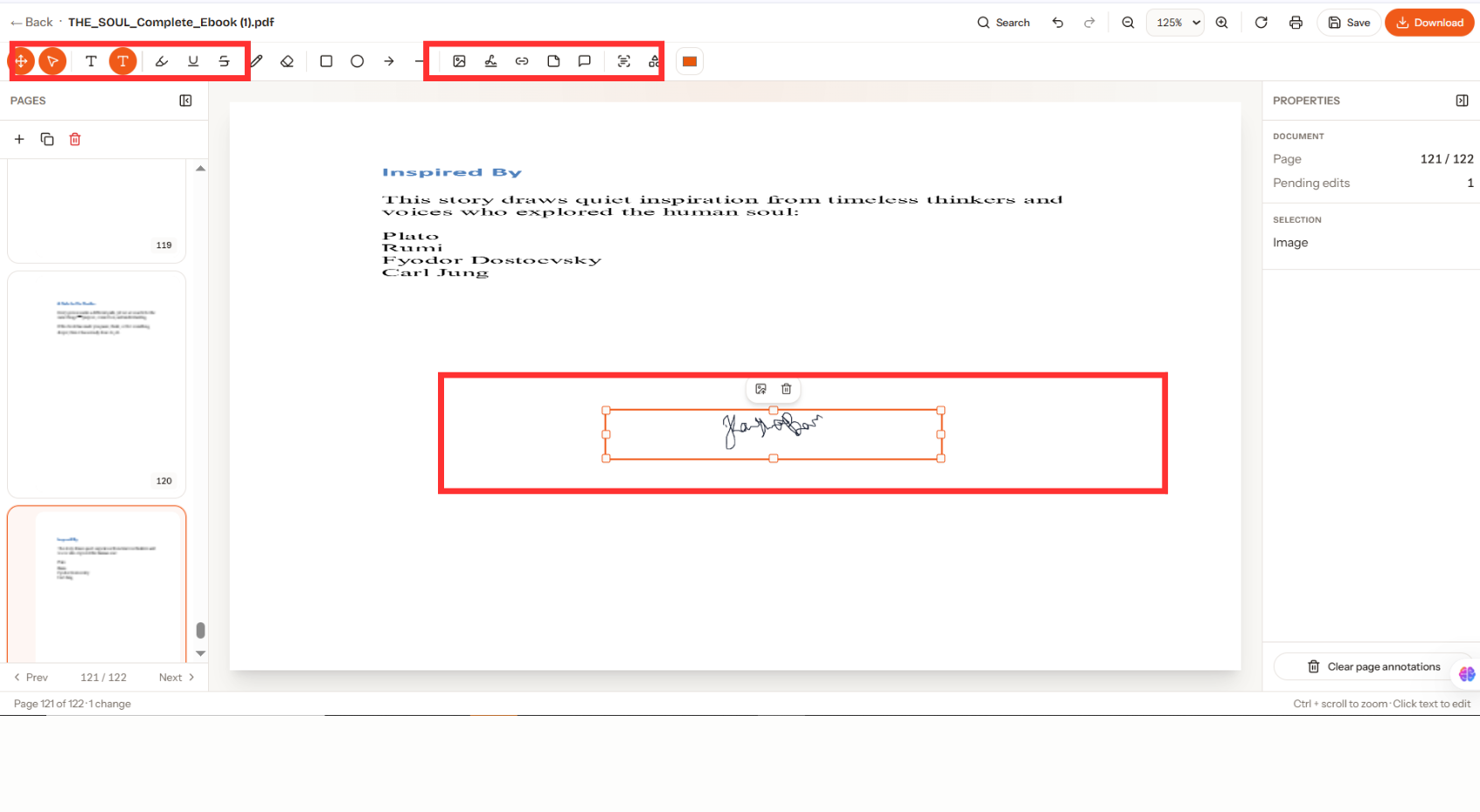Duplicate the current page
Image resolution: width=1480 pixels, height=812 pixels.
point(47,139)
